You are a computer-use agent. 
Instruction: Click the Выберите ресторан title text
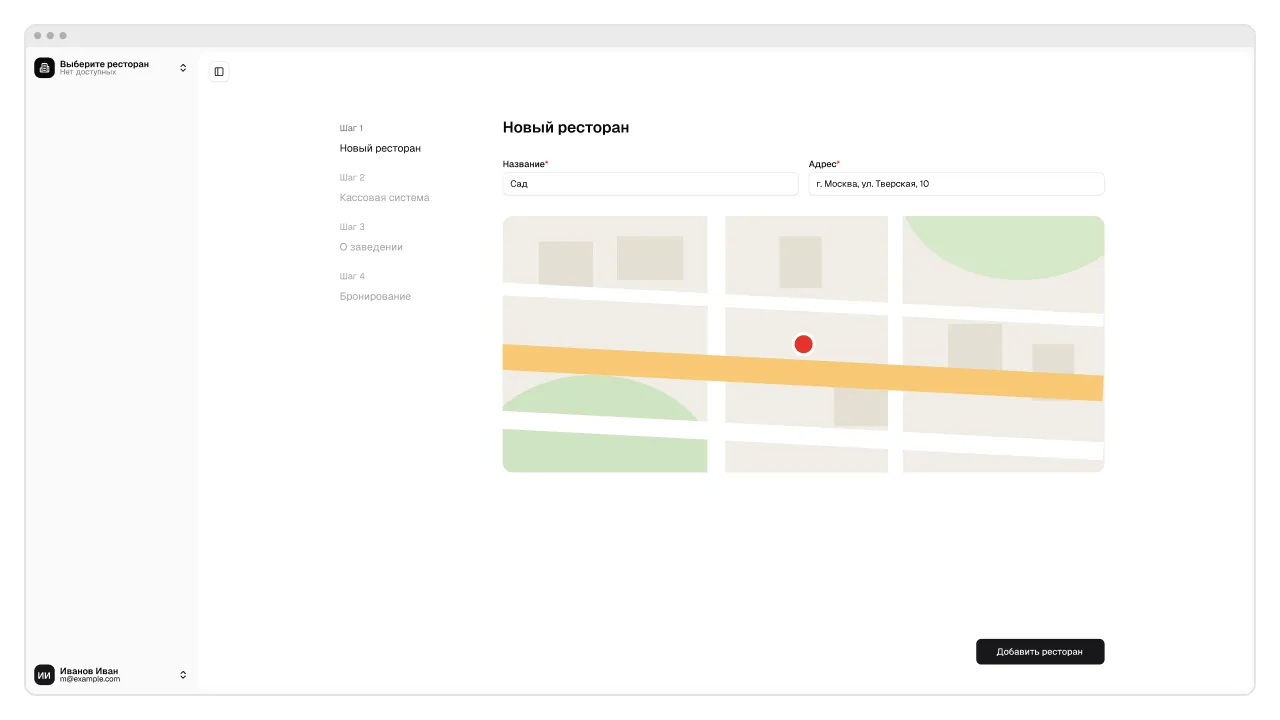[x=104, y=64]
